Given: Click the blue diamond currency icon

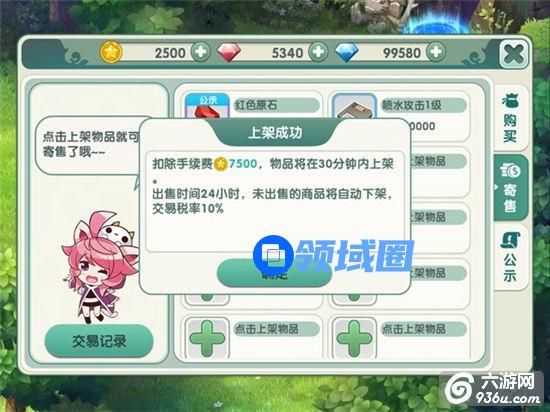Looking at the screenshot, I should coord(347,53).
